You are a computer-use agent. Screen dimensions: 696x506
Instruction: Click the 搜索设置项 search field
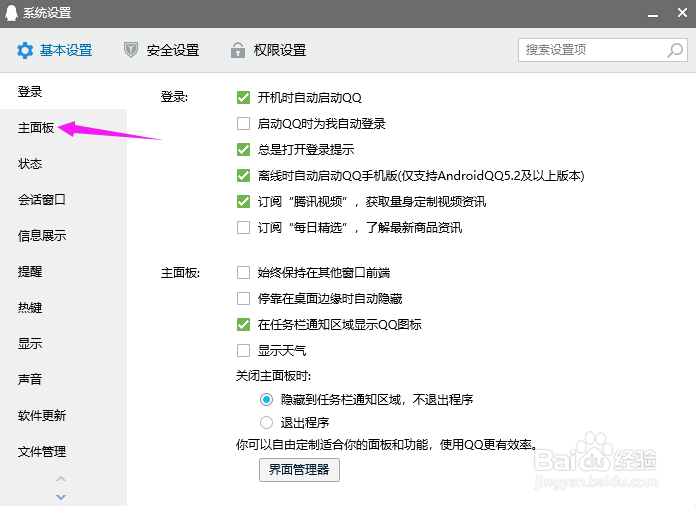pos(603,50)
